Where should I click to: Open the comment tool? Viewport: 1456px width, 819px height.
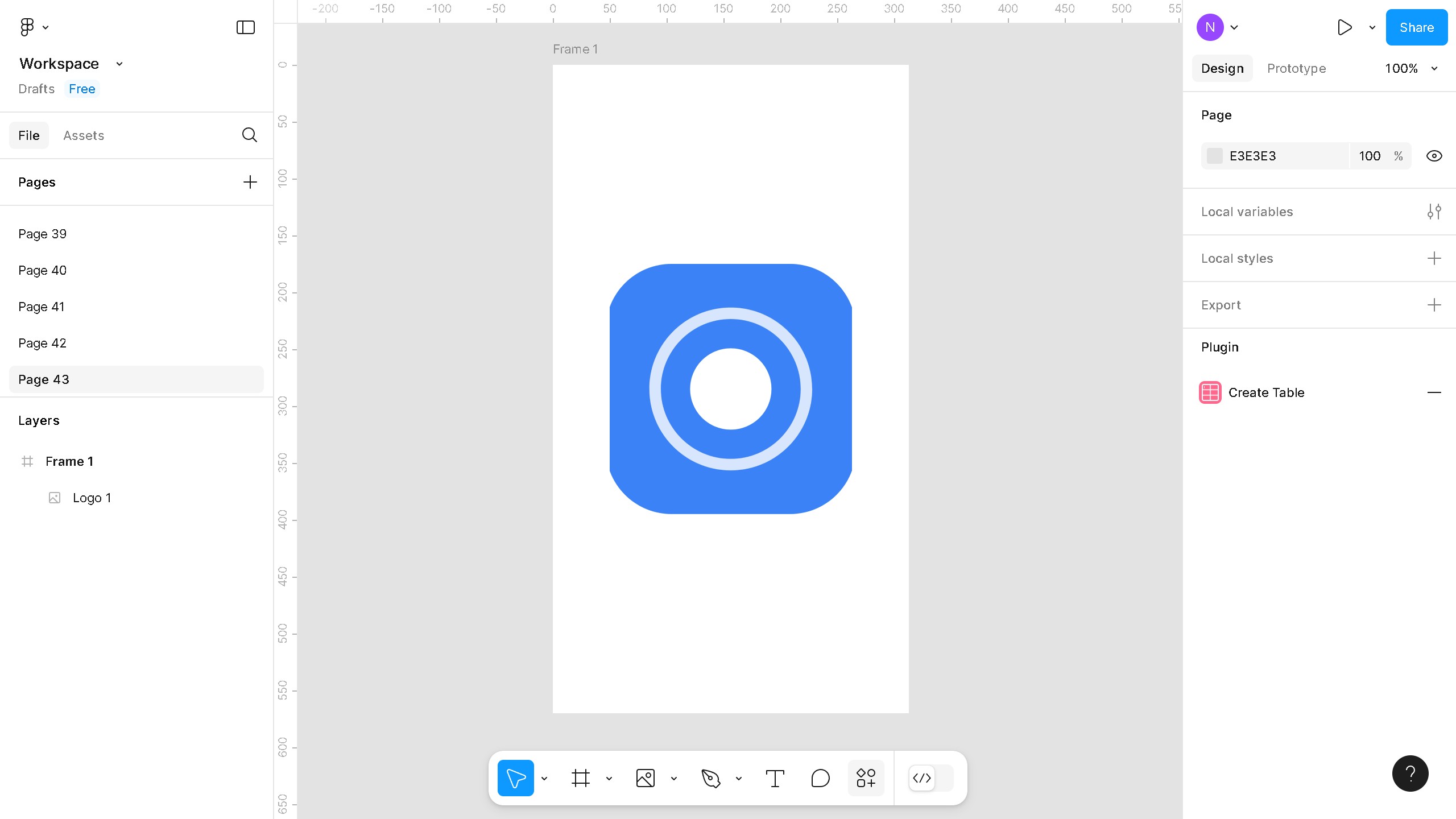tap(820, 777)
